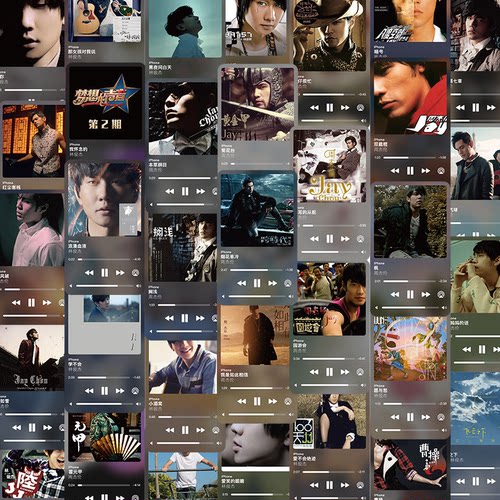The width and height of the screenshot is (500, 500).
Task: Rewind the track under the red jacket Jay cover
Action: [x=395, y=171]
